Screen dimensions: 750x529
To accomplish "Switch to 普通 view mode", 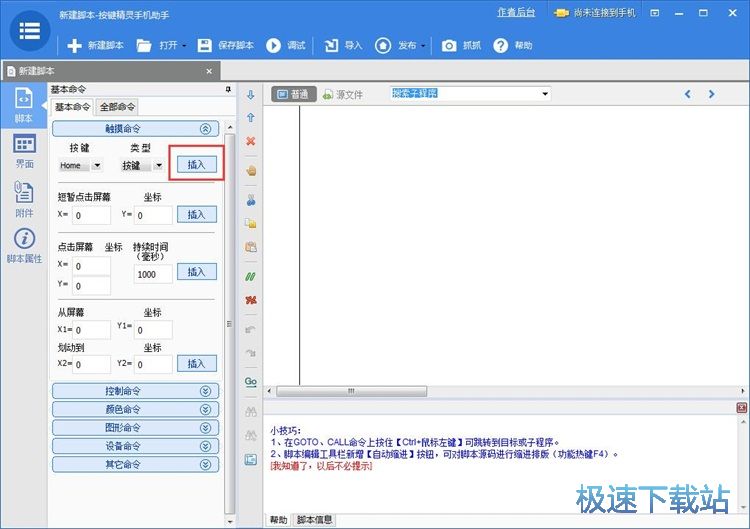I will tap(294, 94).
